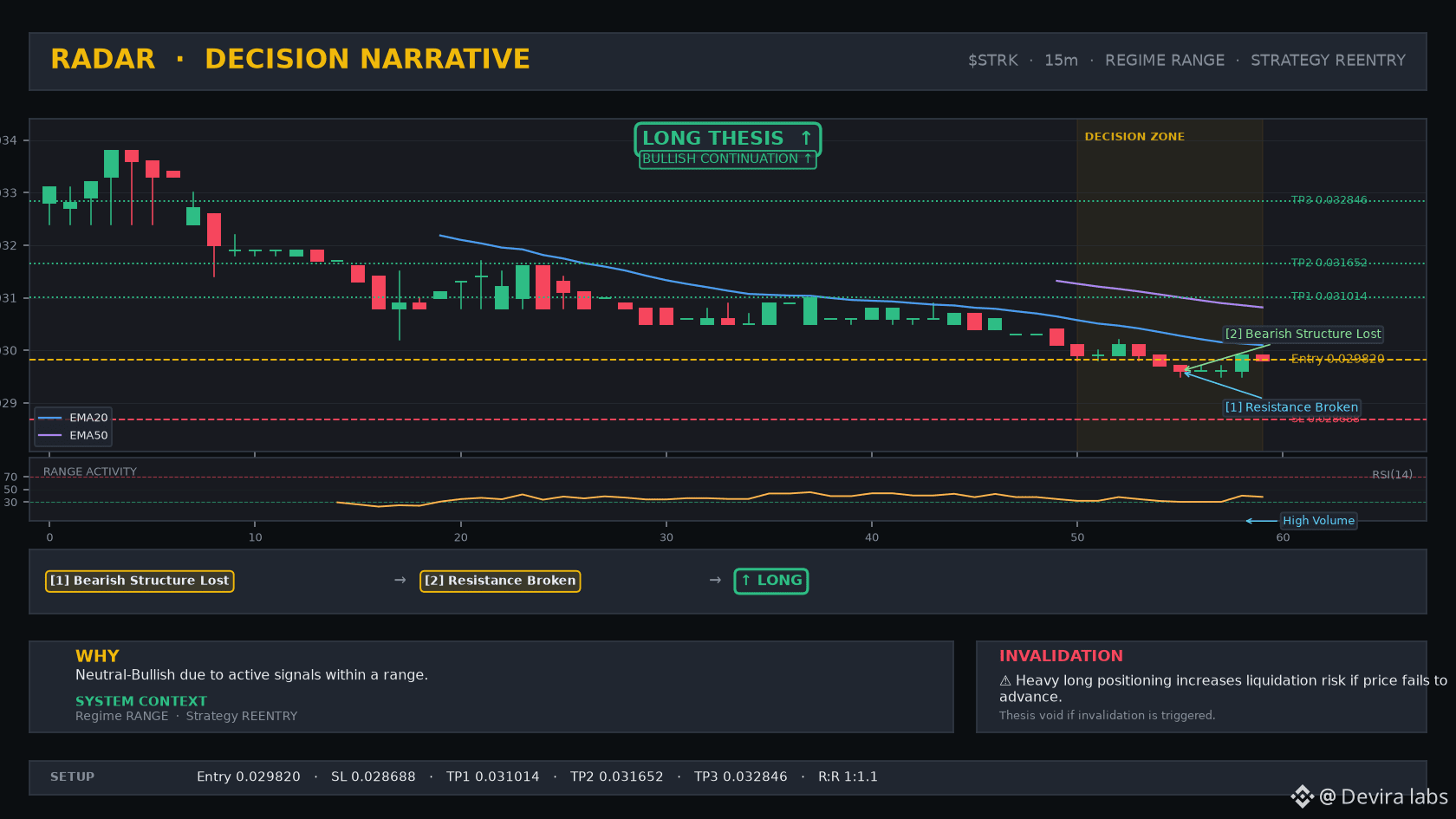Image resolution: width=1456 pixels, height=819 pixels.
Task: Click the green LONG decision button
Action: pos(771,581)
